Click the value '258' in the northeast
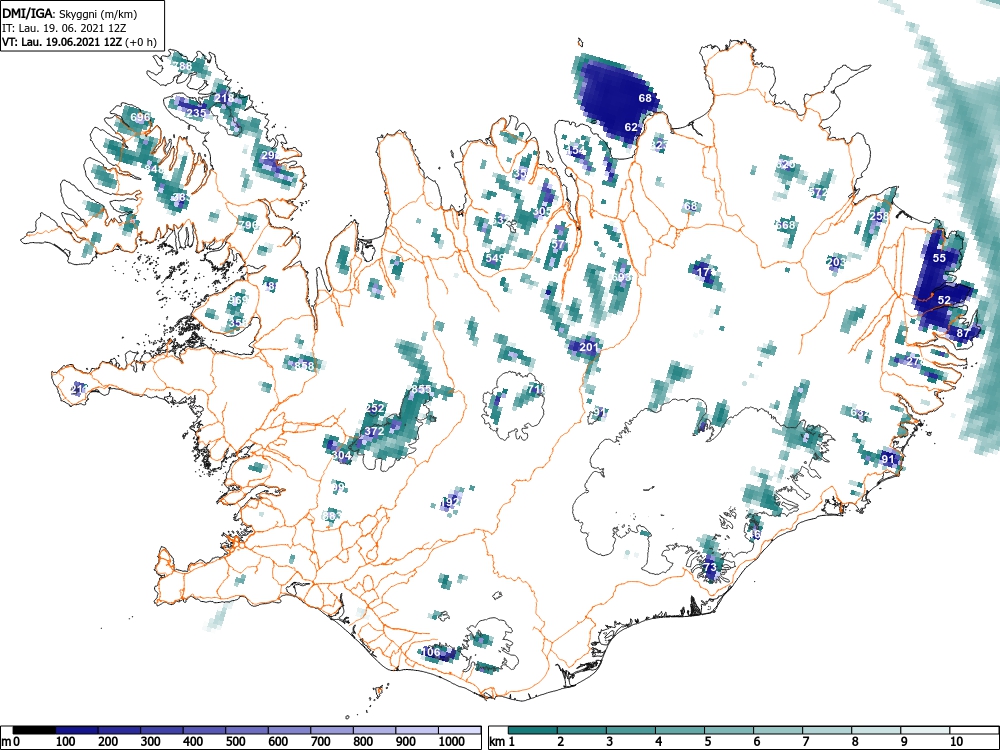The image size is (1000, 750). (x=879, y=216)
